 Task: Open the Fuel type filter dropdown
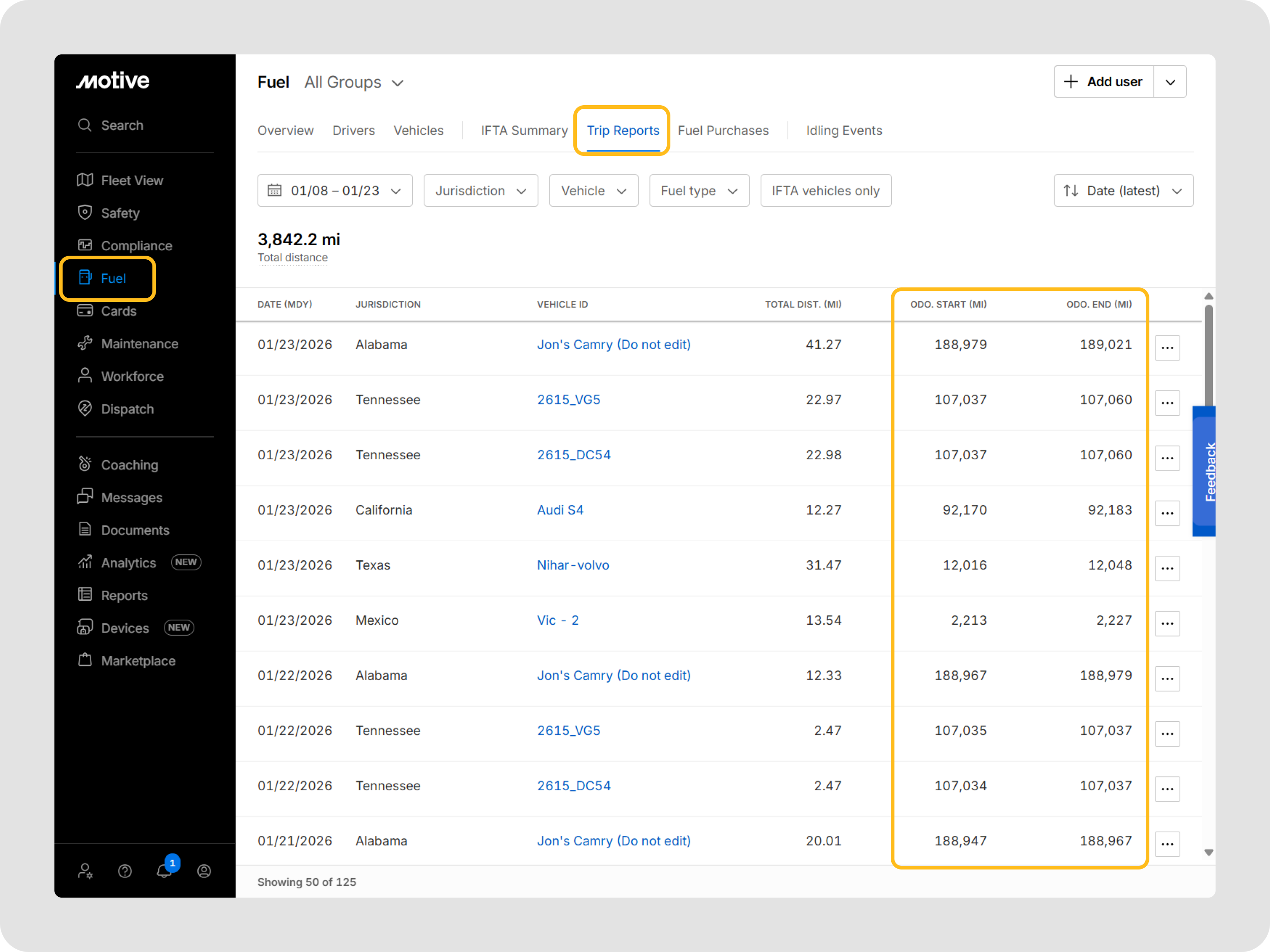click(699, 190)
